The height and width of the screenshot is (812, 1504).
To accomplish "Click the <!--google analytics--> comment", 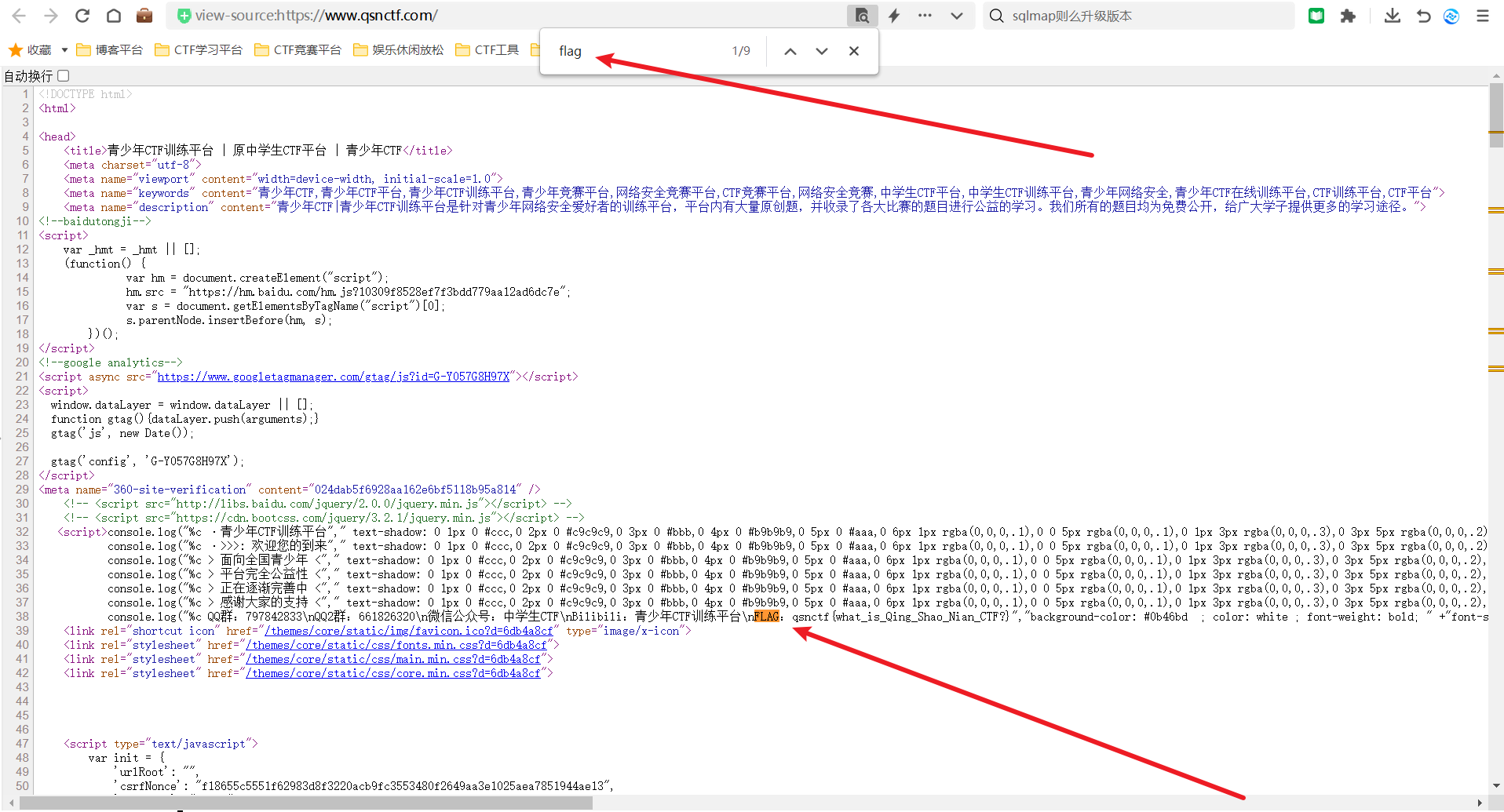I will (x=111, y=362).
